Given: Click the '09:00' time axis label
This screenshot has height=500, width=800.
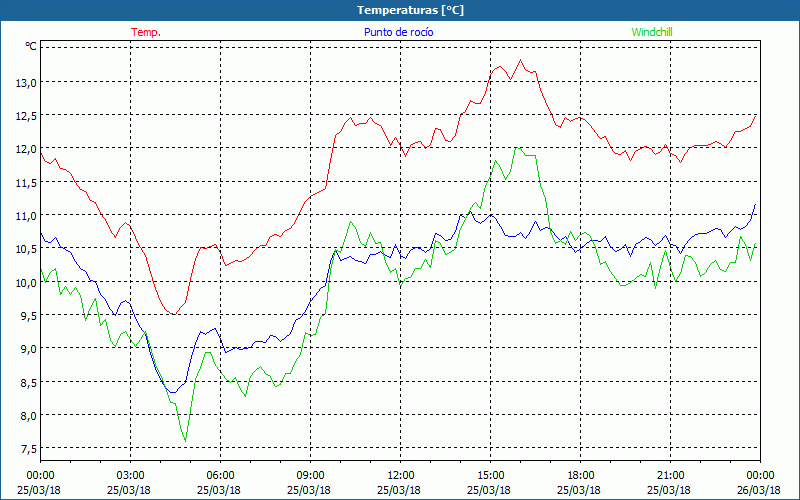Looking at the screenshot, I should click(310, 476).
